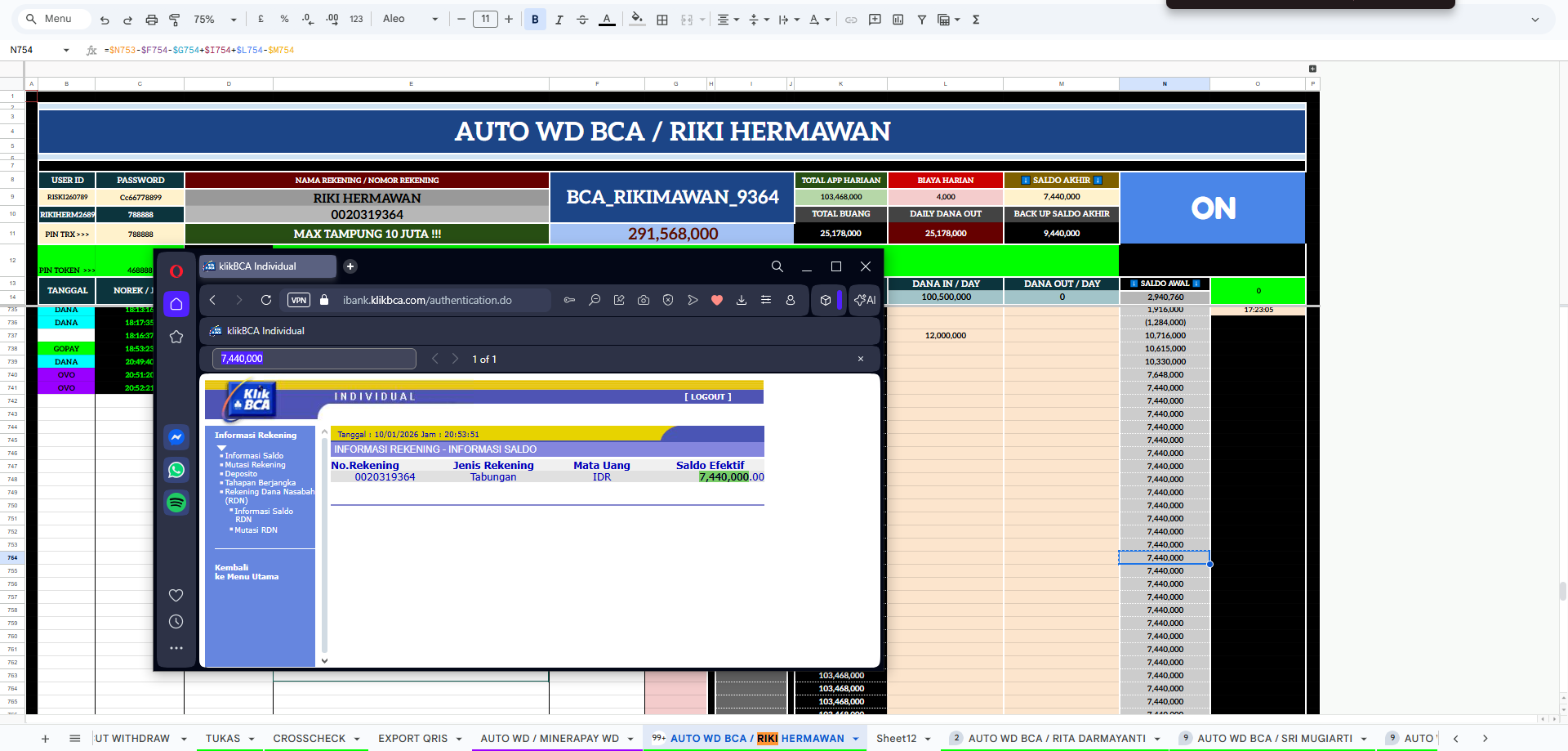
Task: Switch to the Sheet12 tab
Action: 896,738
